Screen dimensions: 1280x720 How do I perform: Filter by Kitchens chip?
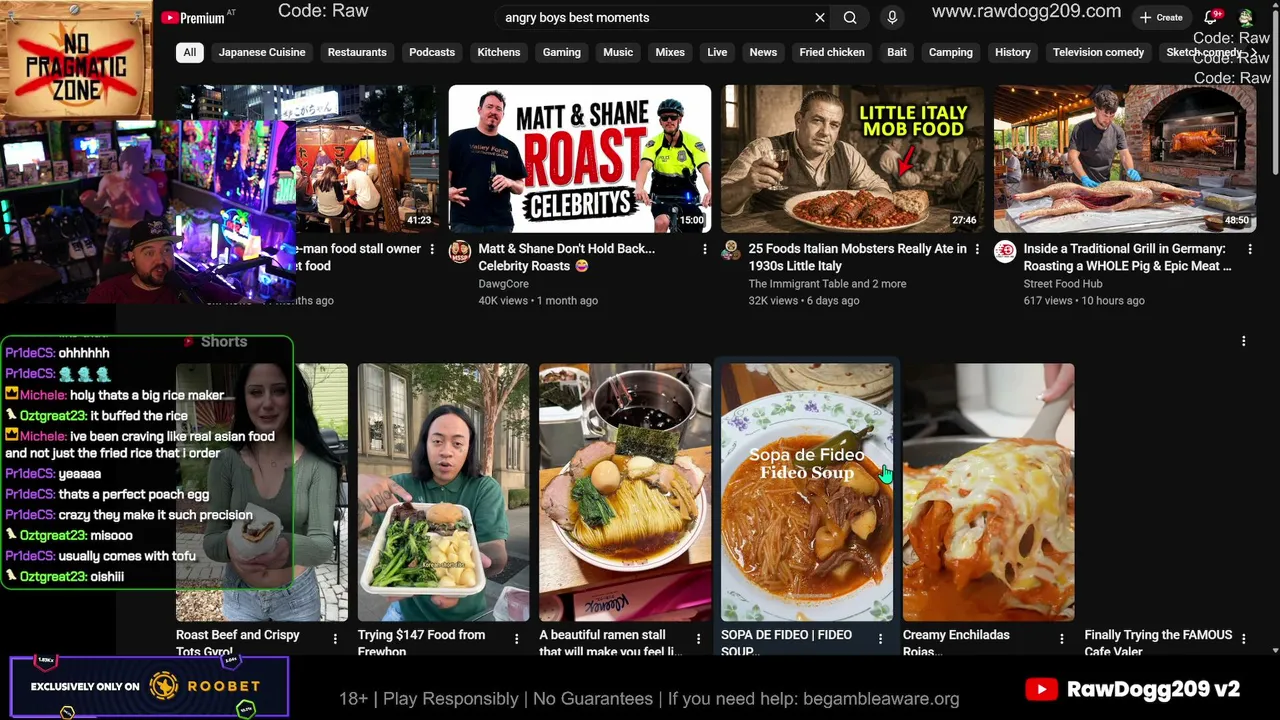[x=499, y=52]
